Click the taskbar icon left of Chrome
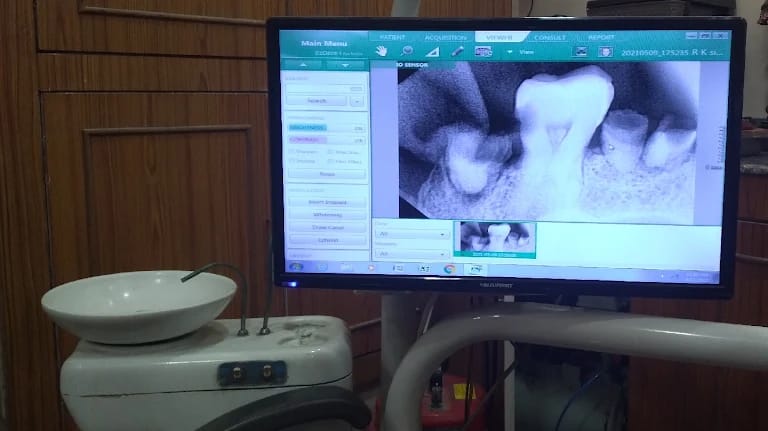The width and height of the screenshot is (768, 431). [424, 268]
